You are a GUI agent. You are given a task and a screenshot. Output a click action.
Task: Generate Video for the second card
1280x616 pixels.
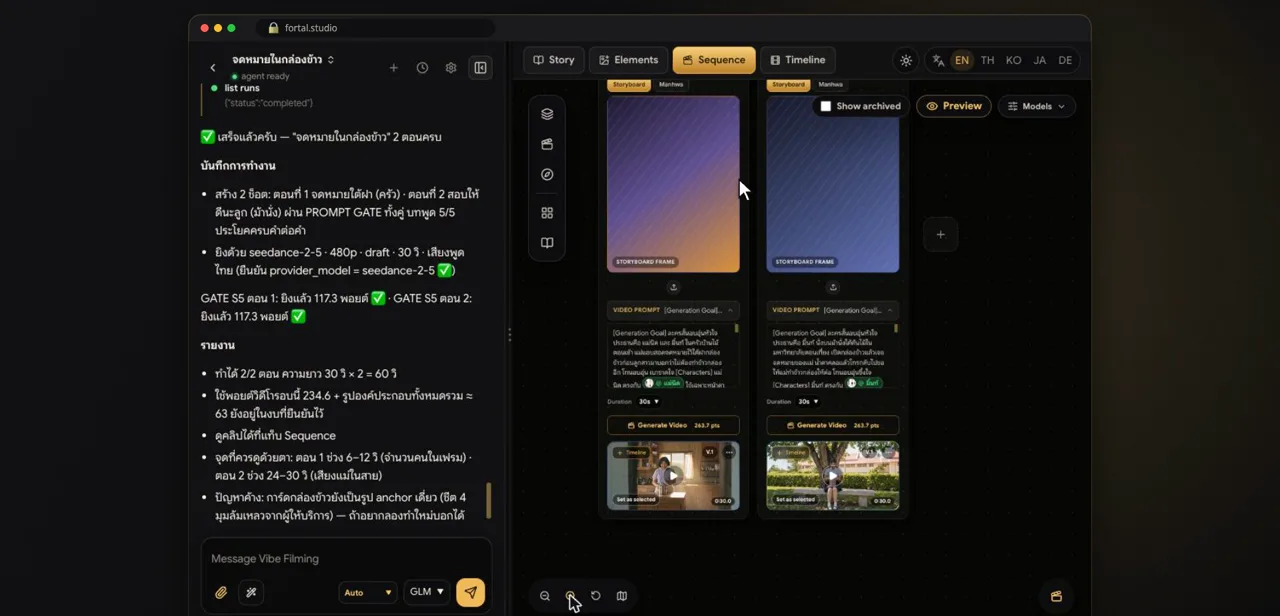[x=832, y=425]
